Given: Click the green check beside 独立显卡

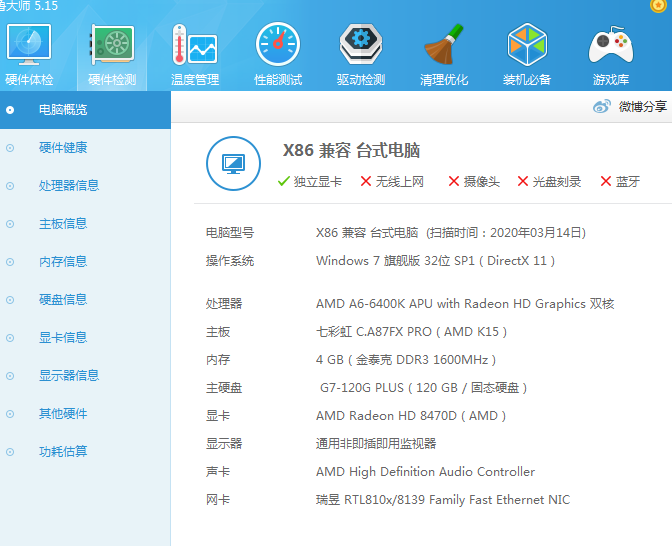Looking at the screenshot, I should point(283,181).
